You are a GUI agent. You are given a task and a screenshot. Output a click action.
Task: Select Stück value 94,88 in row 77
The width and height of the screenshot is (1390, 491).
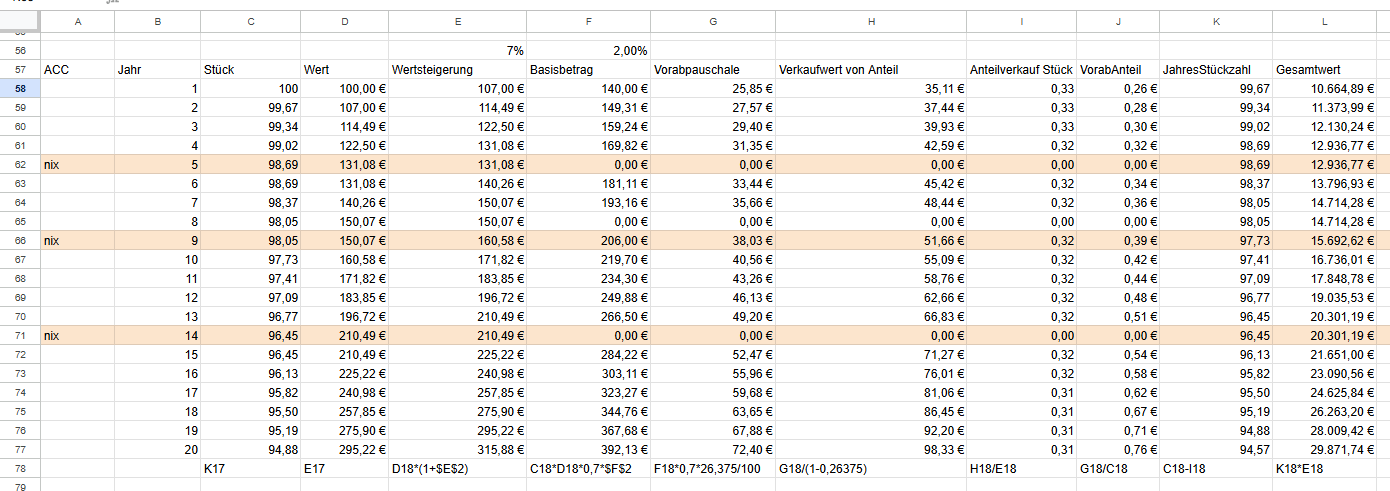point(250,450)
